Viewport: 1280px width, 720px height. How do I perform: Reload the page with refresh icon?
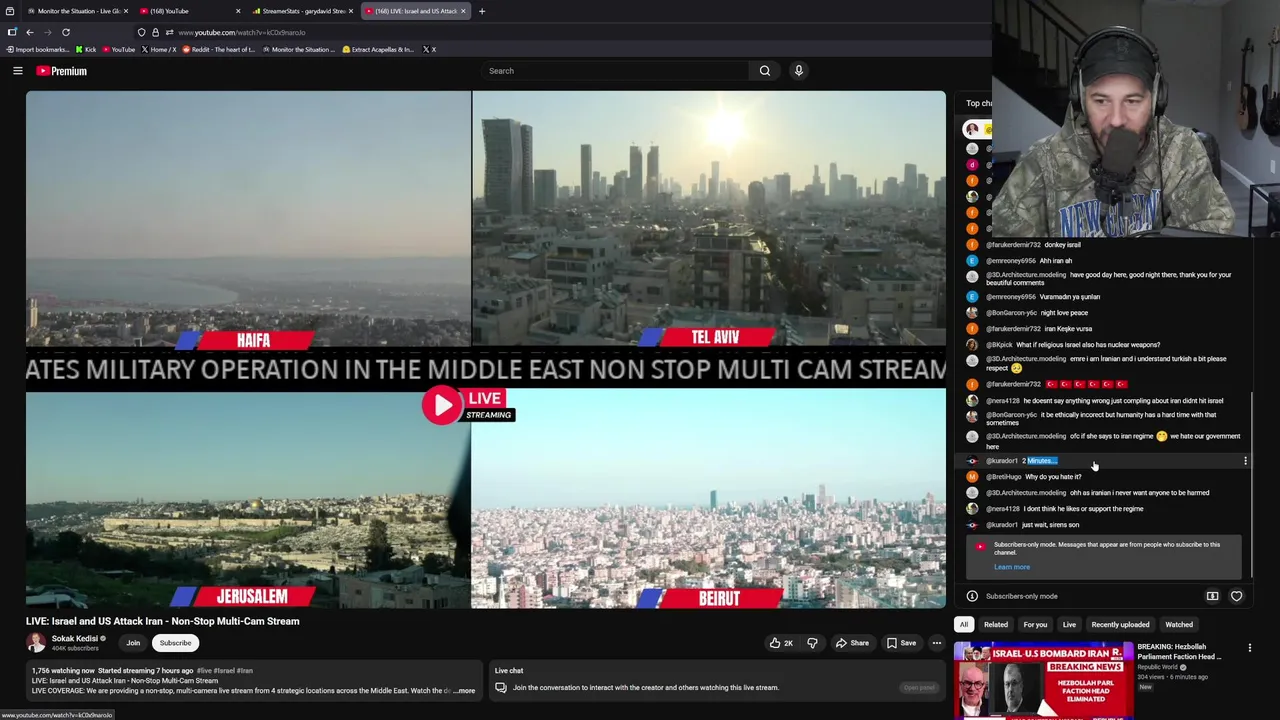pos(66,32)
